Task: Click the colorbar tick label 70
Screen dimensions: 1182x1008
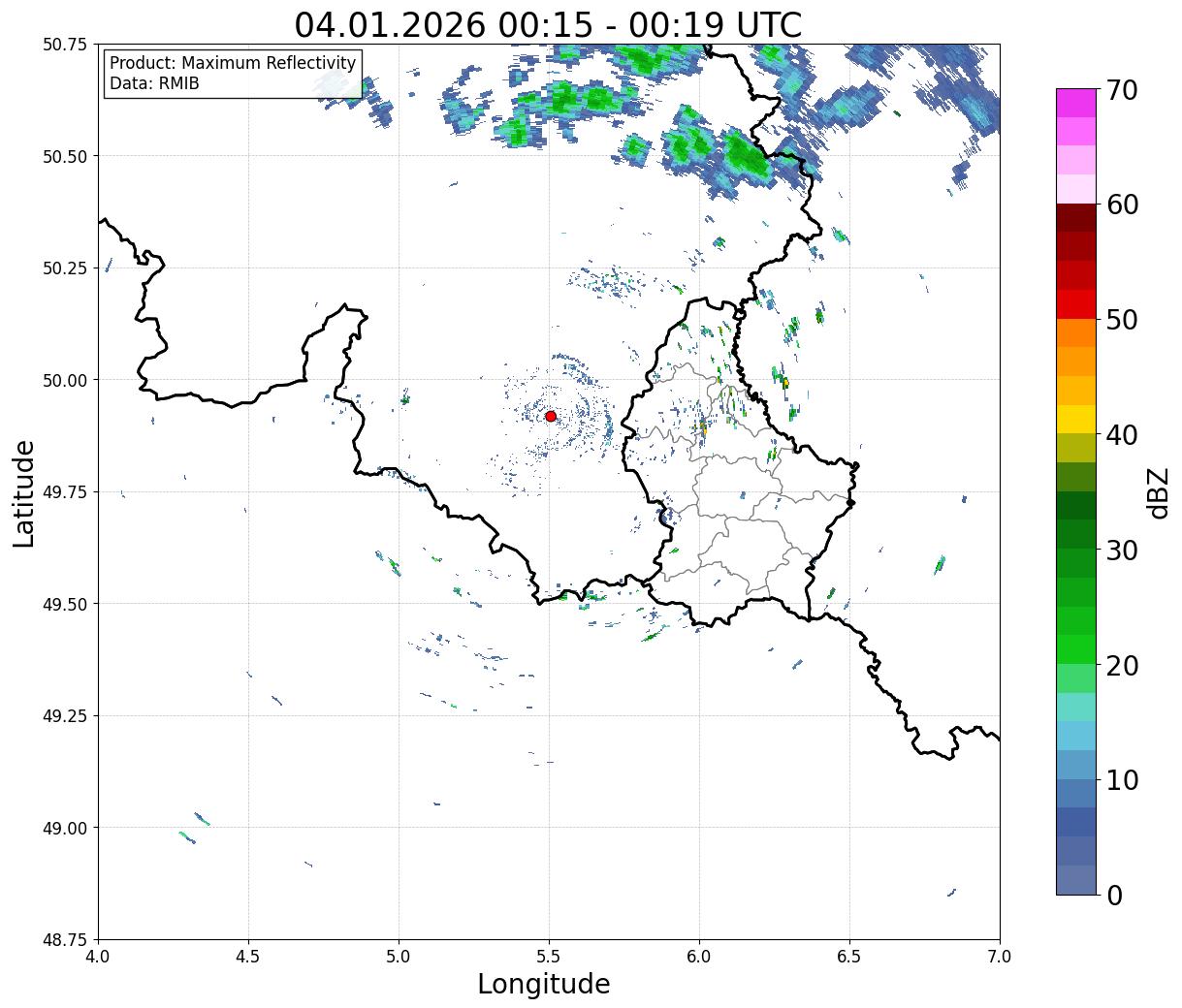Action: (x=1122, y=90)
